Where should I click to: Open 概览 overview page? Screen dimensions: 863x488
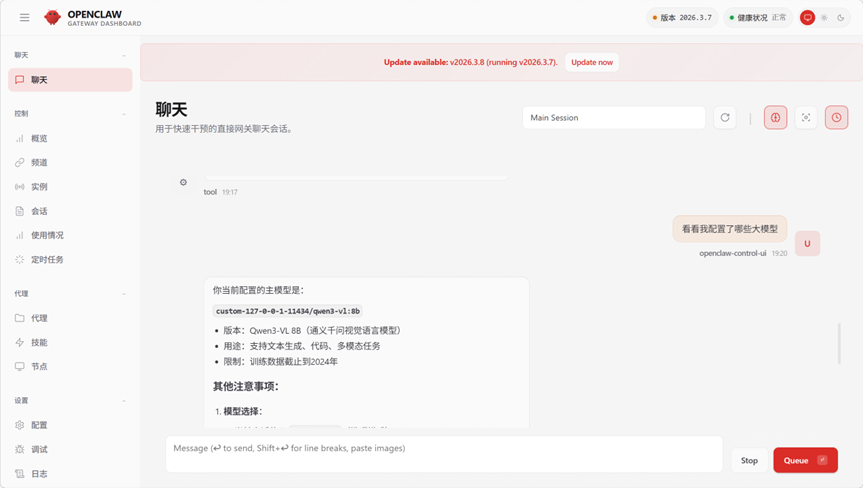coord(70,138)
